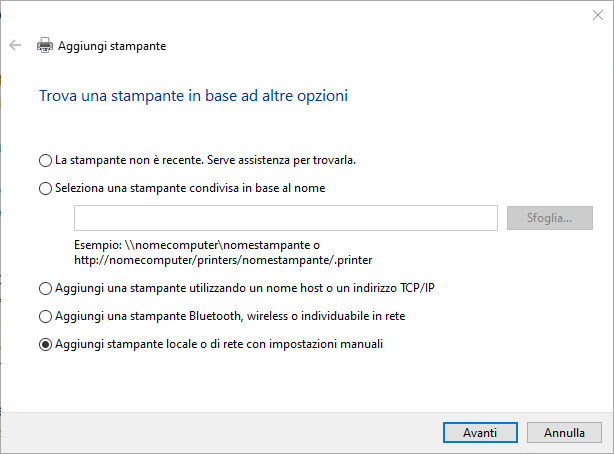Click the back arrow in the wizard header

pos(15,46)
